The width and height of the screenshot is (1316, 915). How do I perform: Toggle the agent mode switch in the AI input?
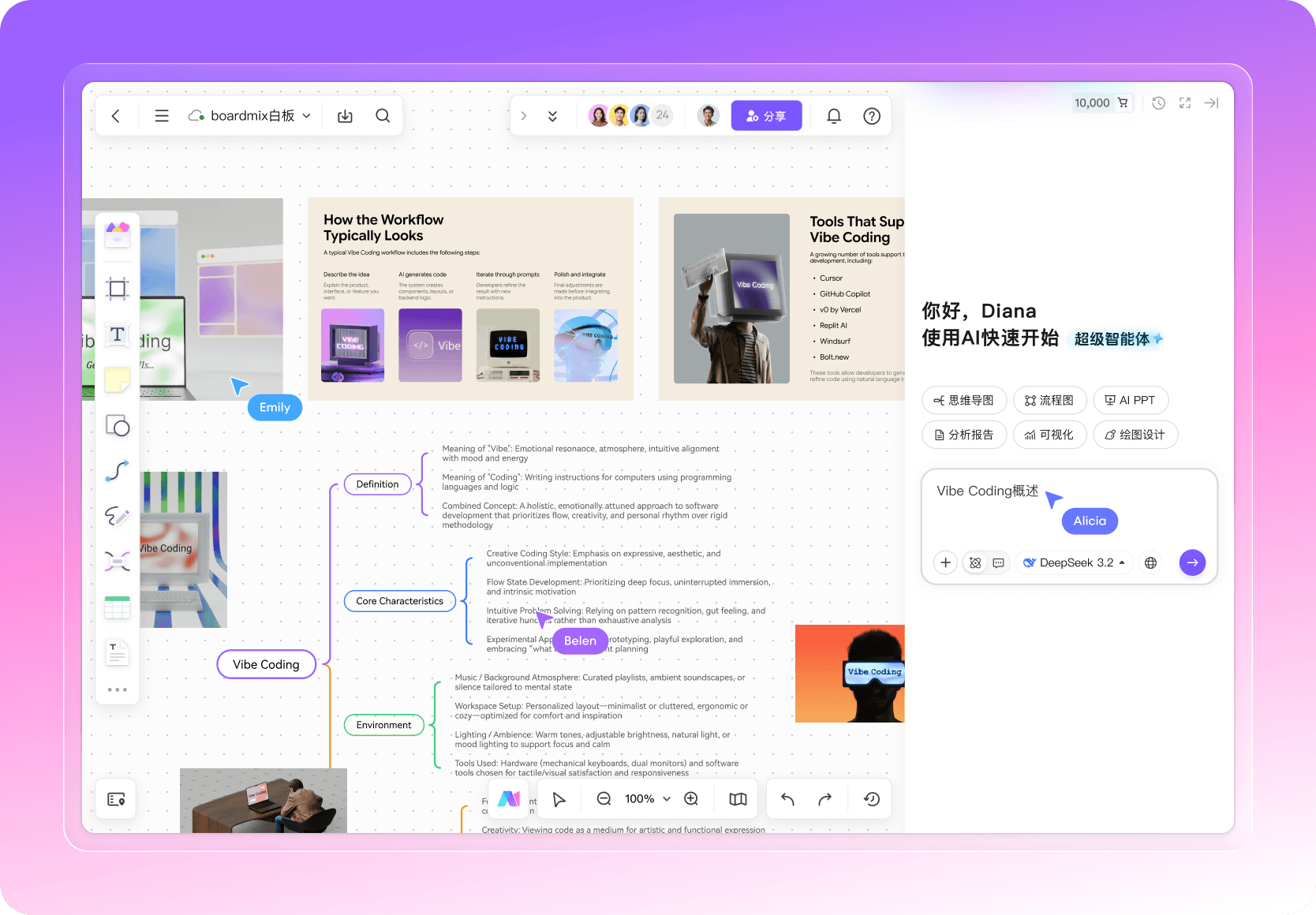975,562
